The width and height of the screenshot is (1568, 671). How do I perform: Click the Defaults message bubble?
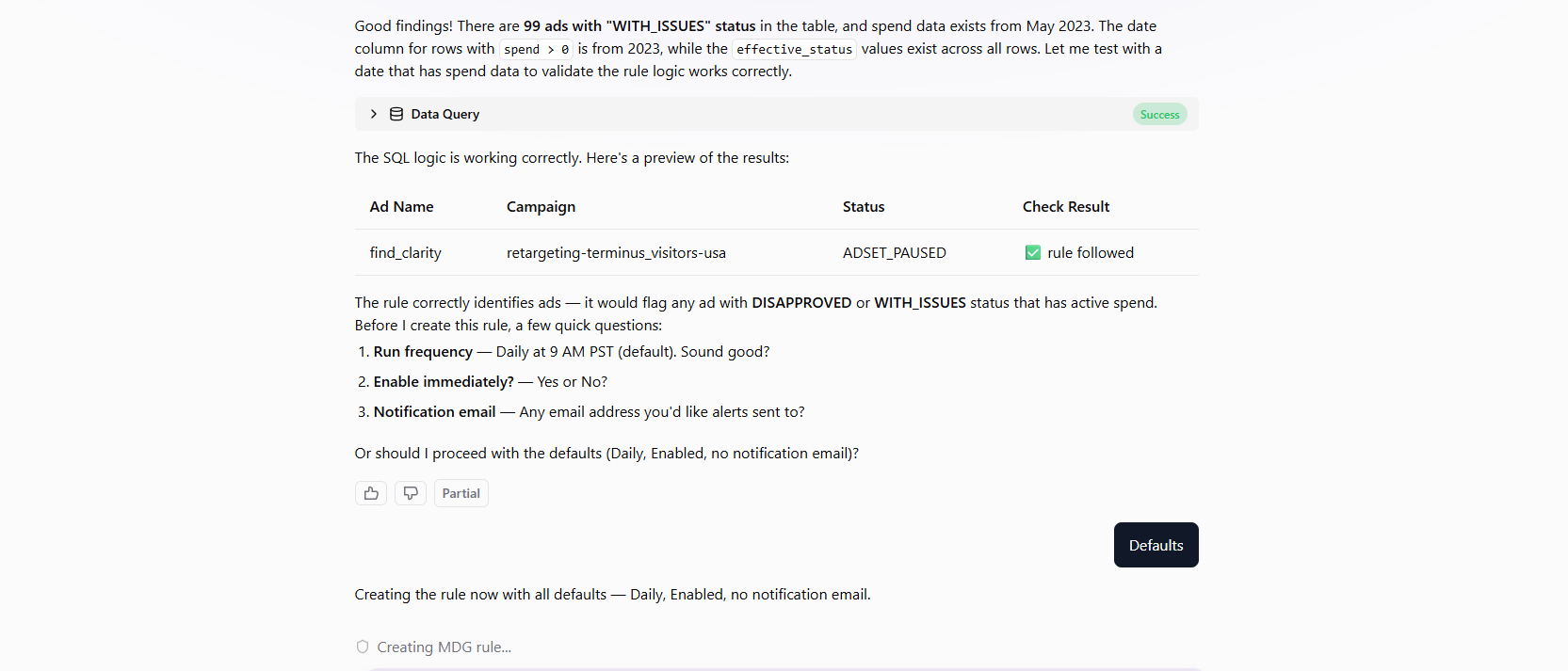[1156, 545]
